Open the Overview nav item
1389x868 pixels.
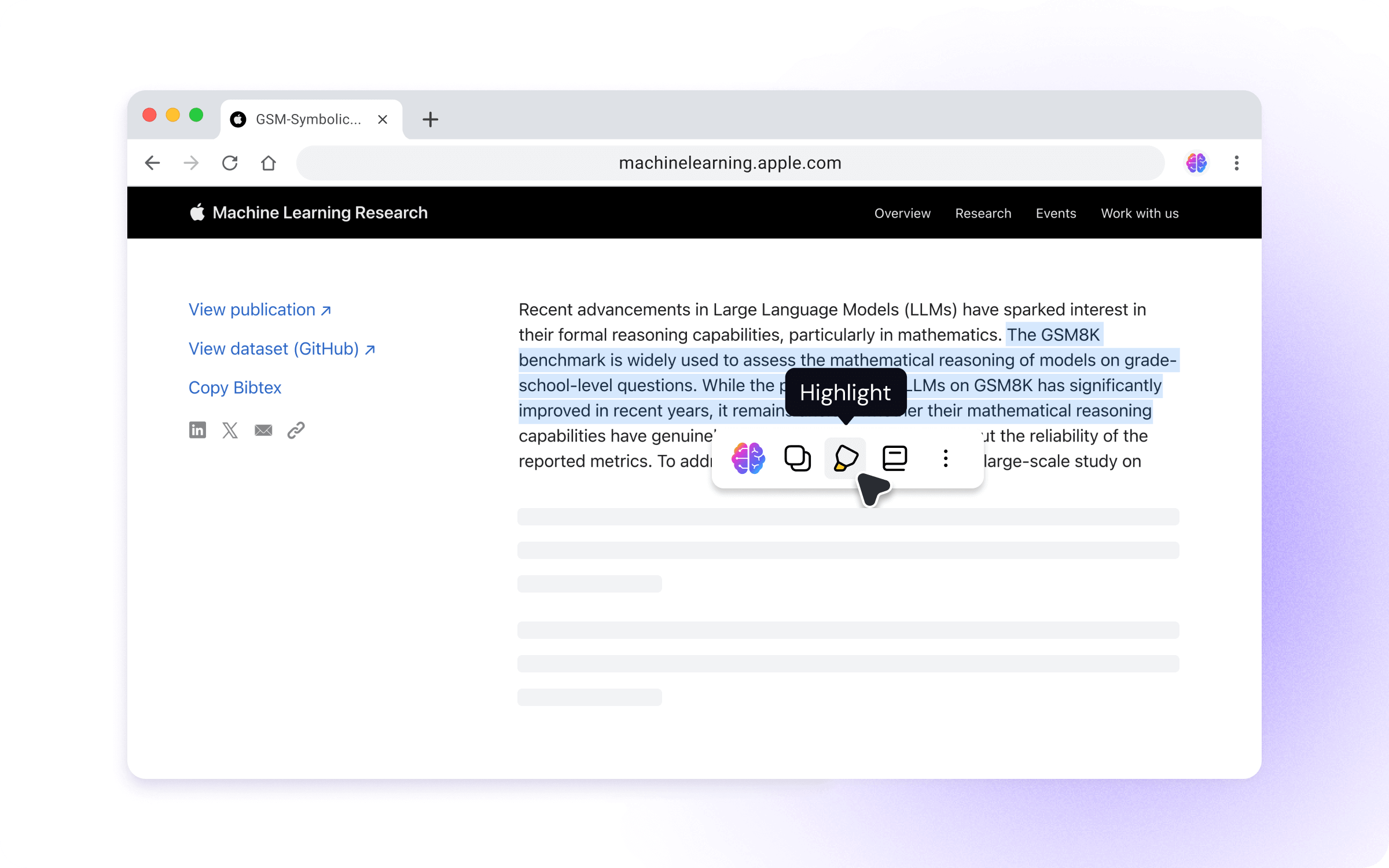[902, 214]
